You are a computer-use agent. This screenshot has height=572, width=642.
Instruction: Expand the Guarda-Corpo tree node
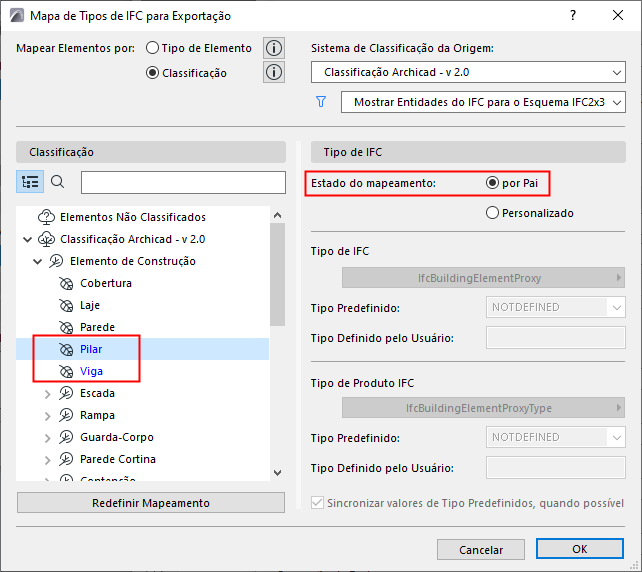point(47,438)
